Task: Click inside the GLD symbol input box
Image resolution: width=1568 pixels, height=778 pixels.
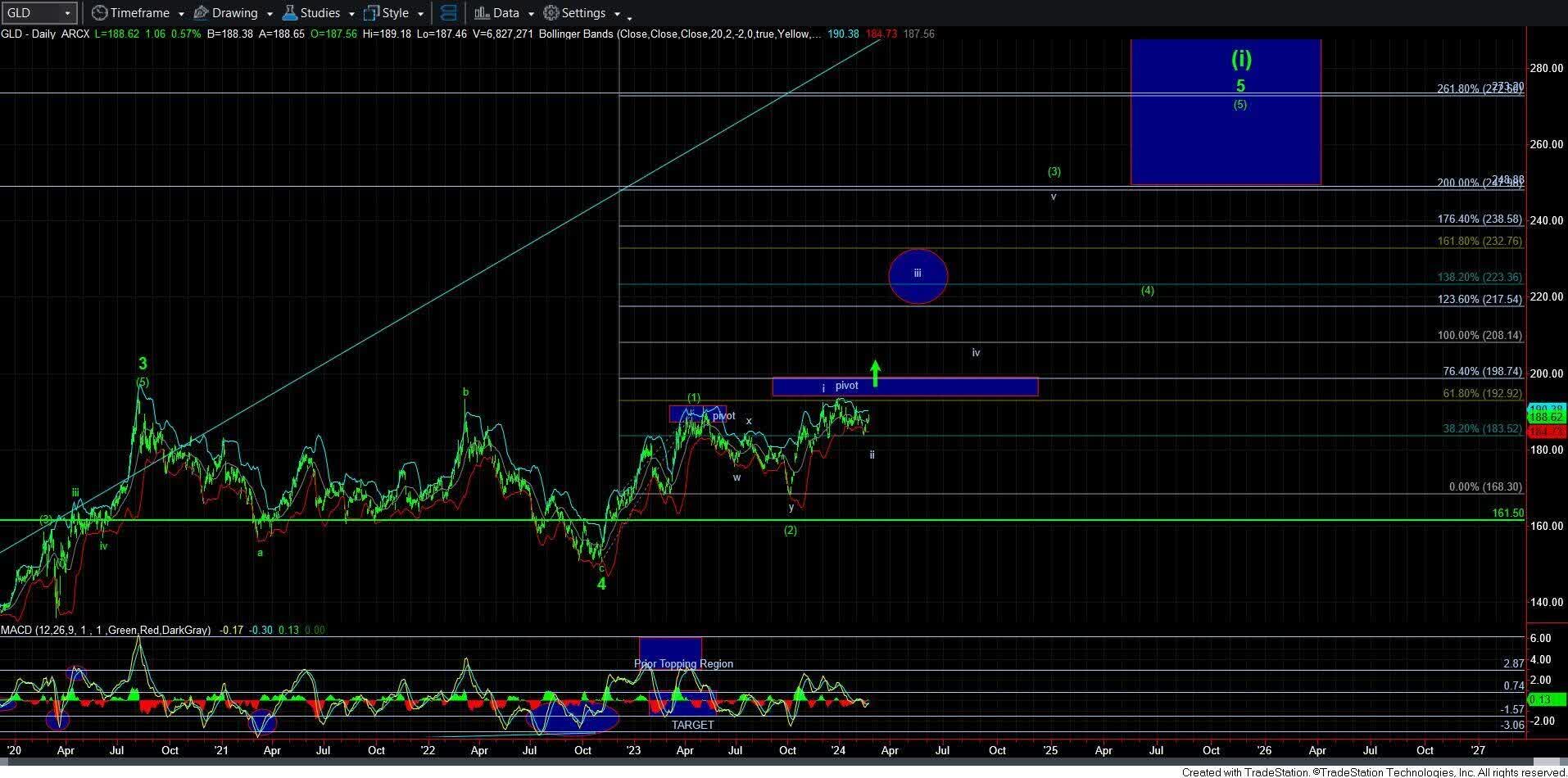Action: [29, 13]
